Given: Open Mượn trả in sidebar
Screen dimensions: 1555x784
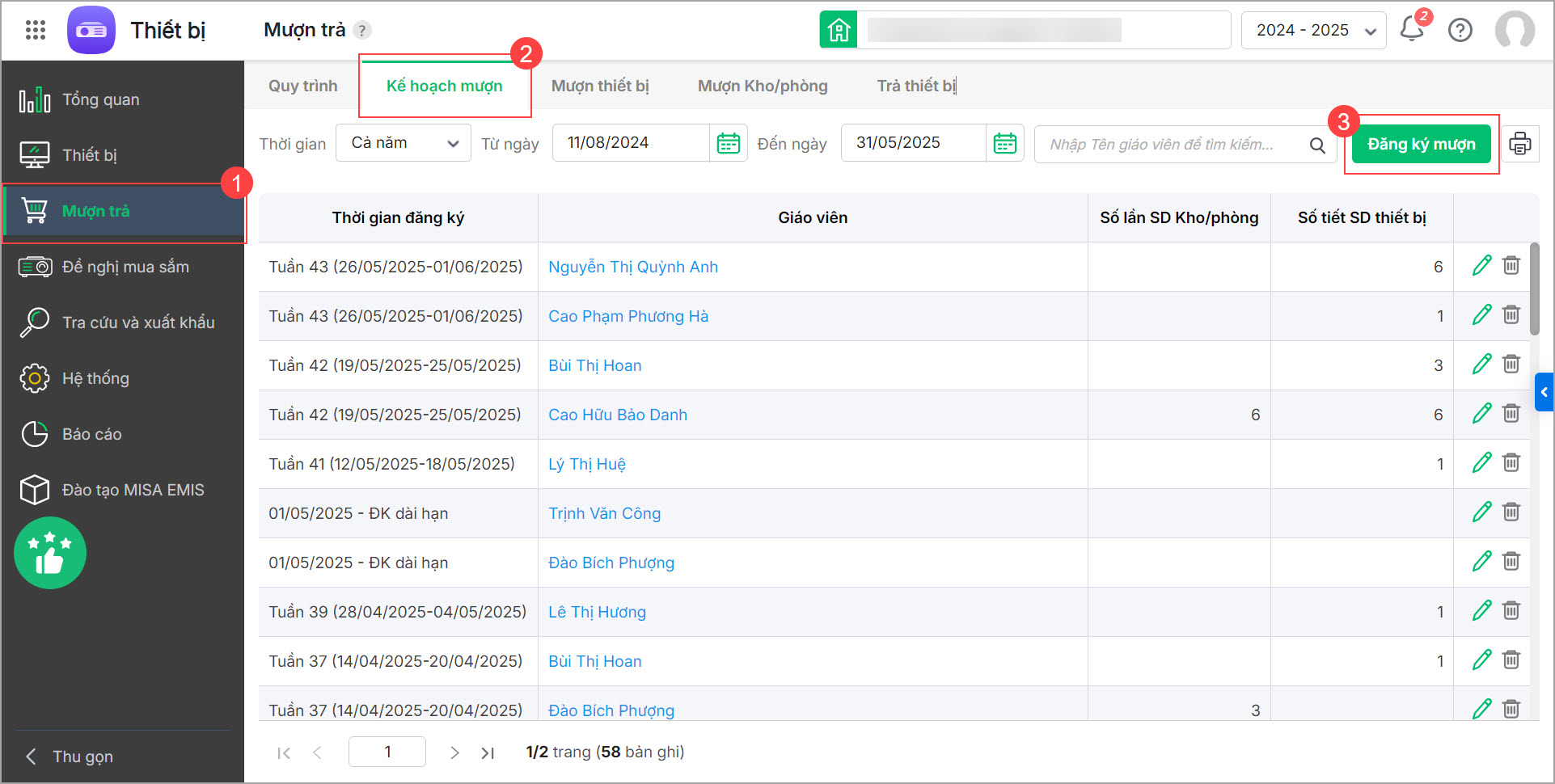Looking at the screenshot, I should click(123, 211).
